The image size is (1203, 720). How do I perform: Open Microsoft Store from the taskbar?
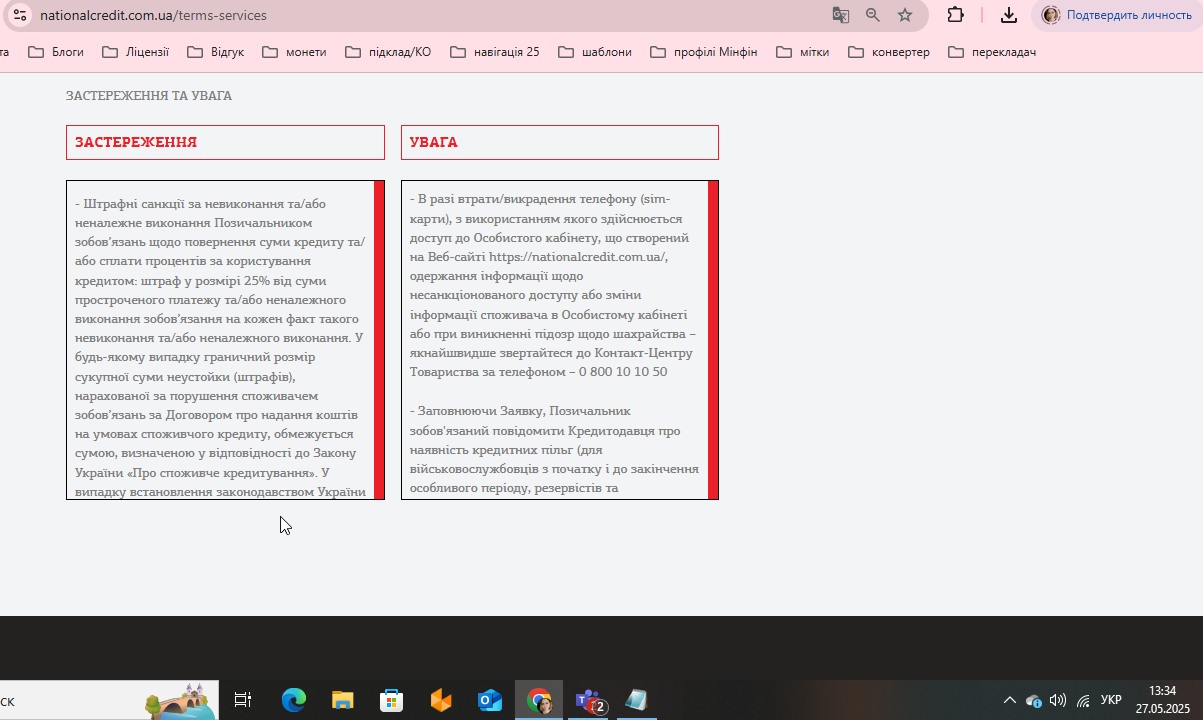pyautogui.click(x=392, y=701)
